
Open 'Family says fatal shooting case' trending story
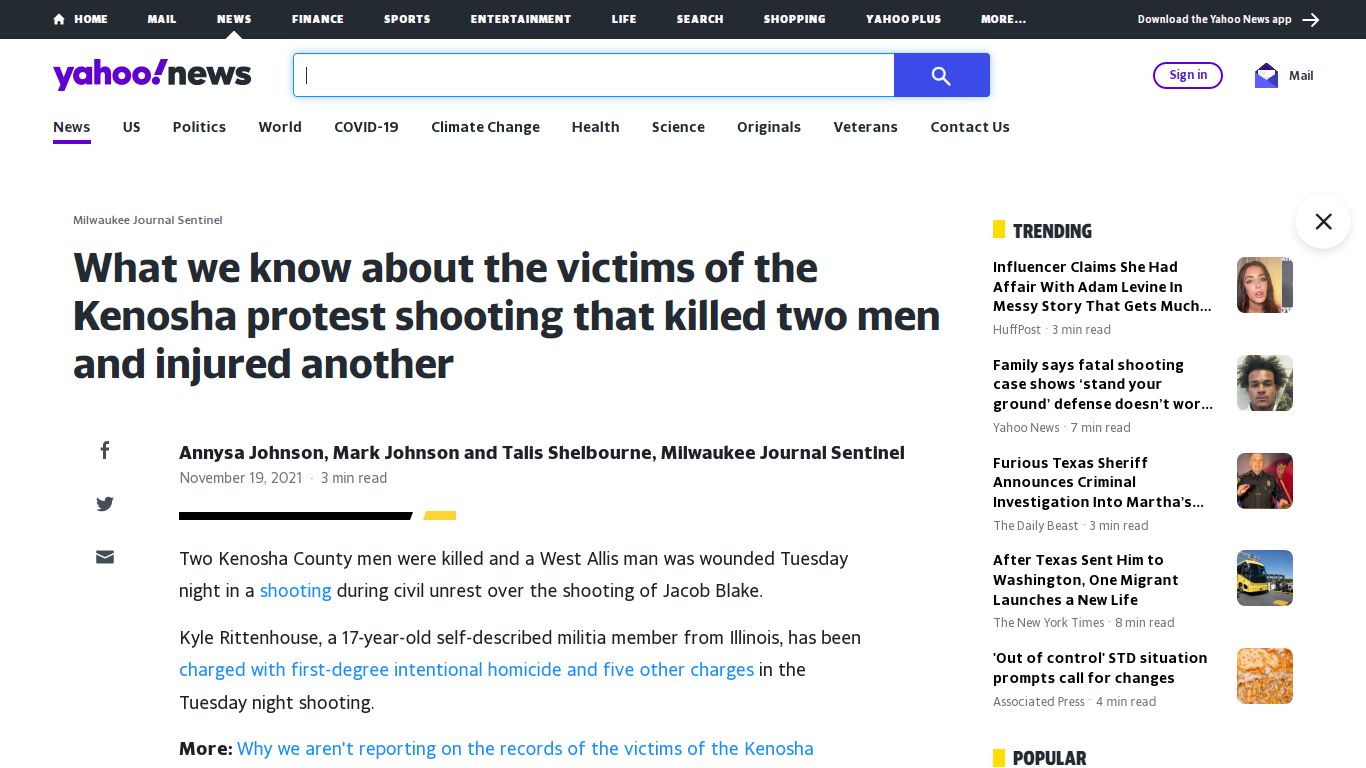[1102, 385]
